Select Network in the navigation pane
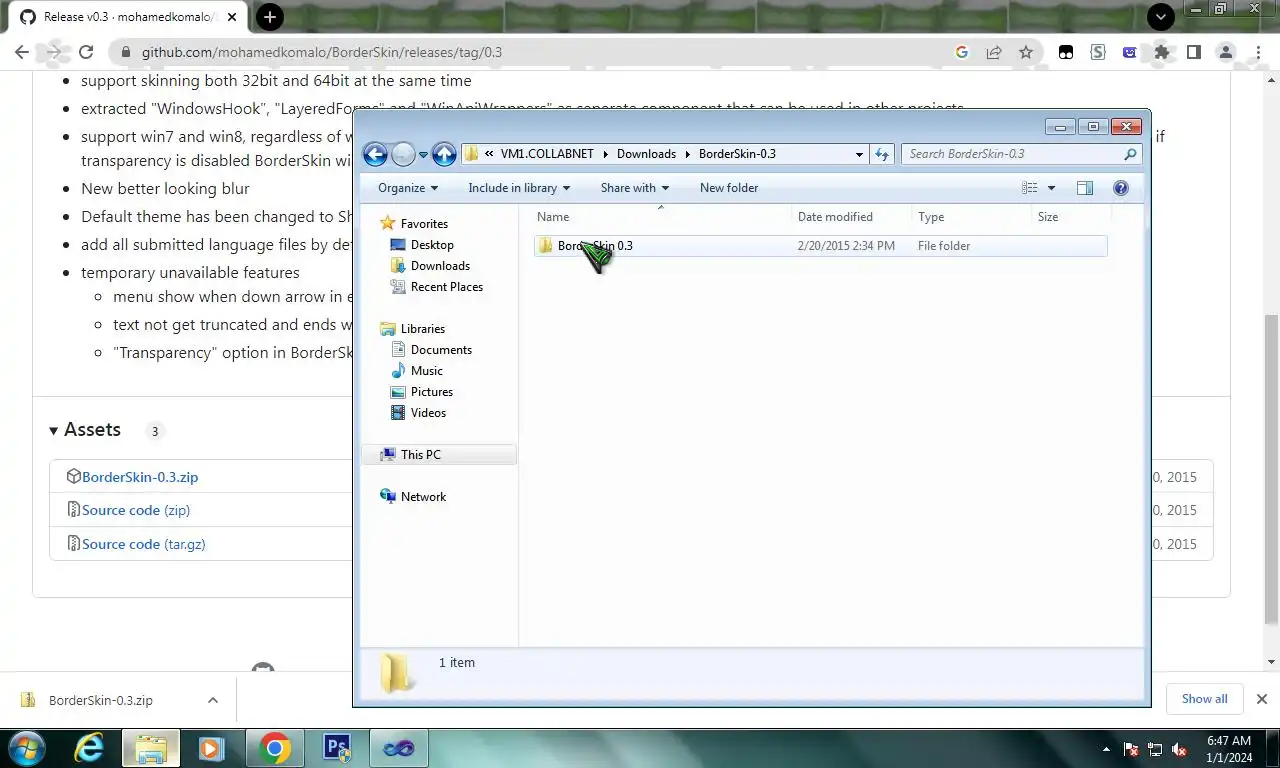 coord(423,497)
